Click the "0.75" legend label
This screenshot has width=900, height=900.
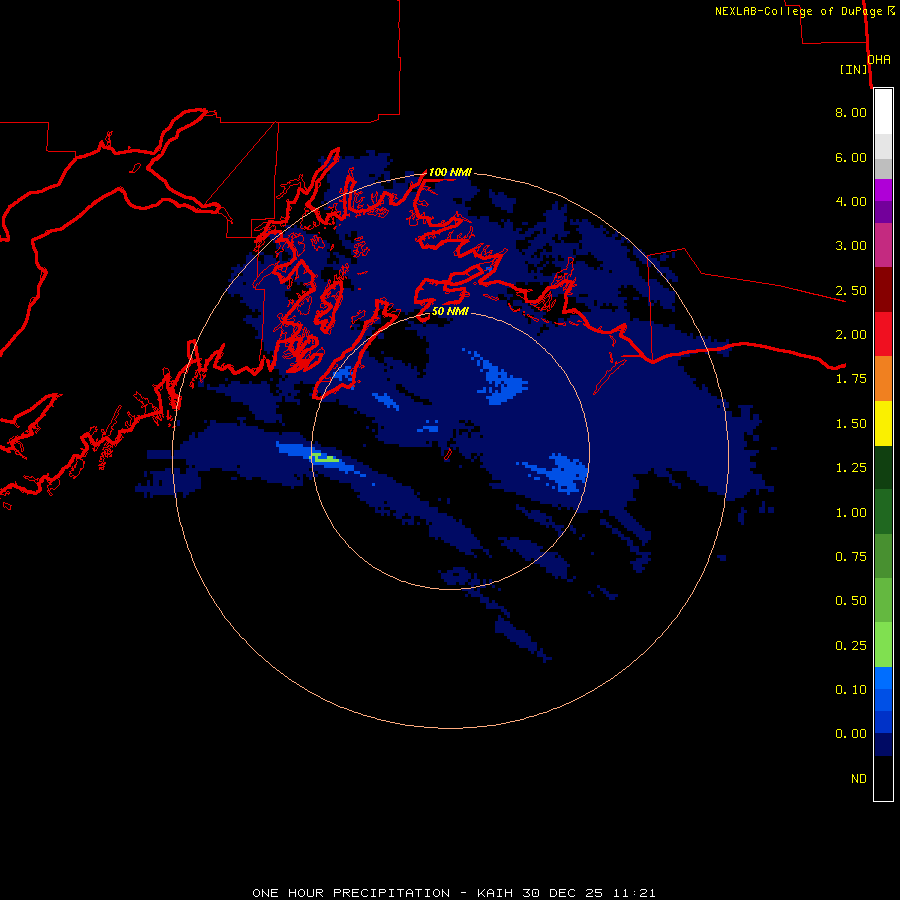pyautogui.click(x=851, y=557)
